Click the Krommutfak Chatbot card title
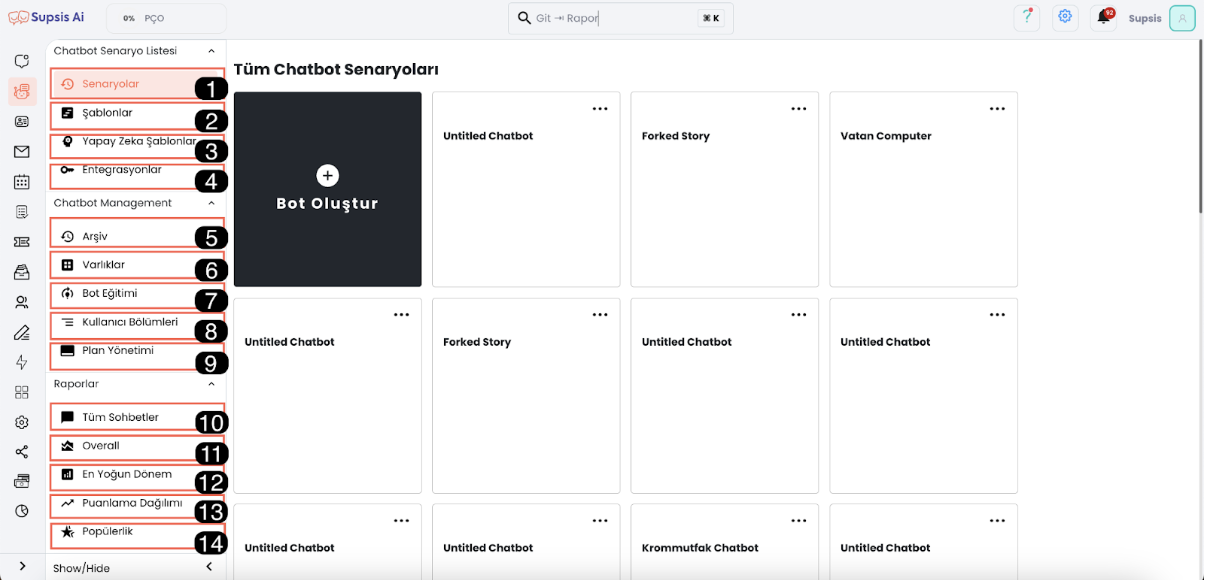 700,548
